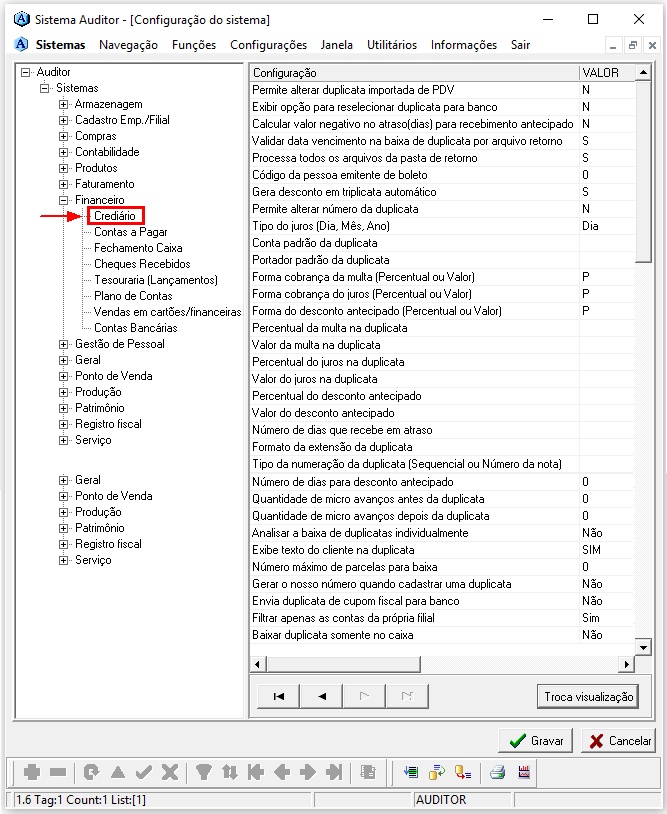Select Contas Bancárias in the tree
Image resolution: width=667 pixels, height=814 pixels.
point(135,328)
